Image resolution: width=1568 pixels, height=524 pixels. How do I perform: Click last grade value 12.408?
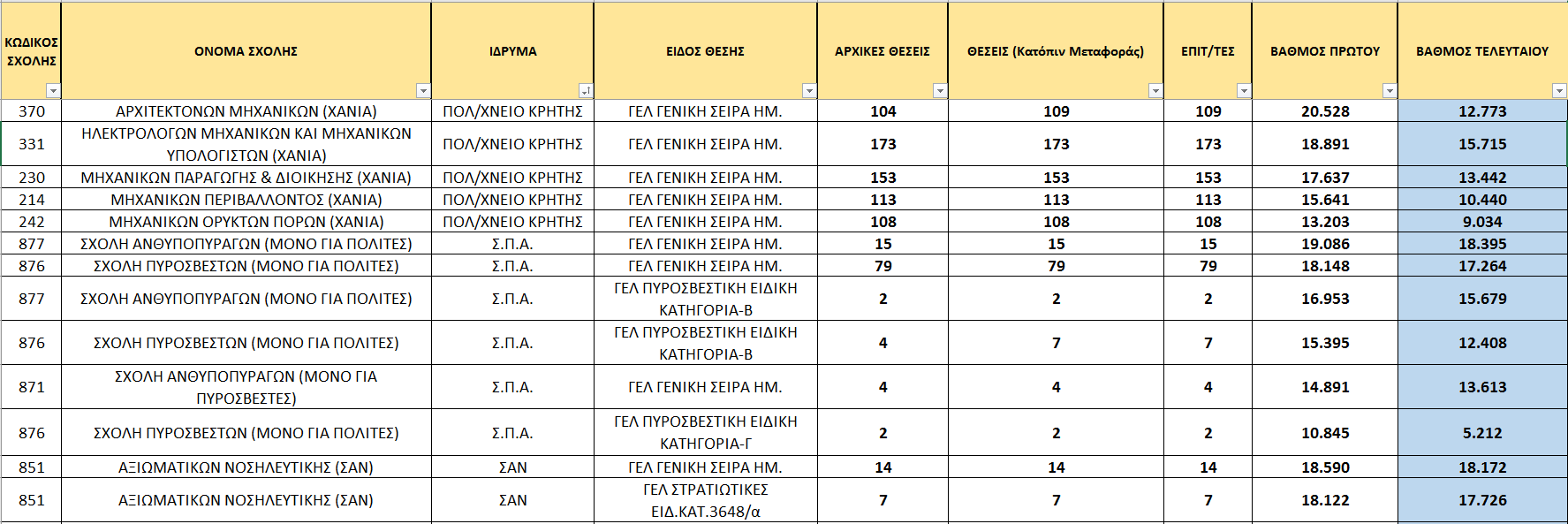click(1482, 343)
